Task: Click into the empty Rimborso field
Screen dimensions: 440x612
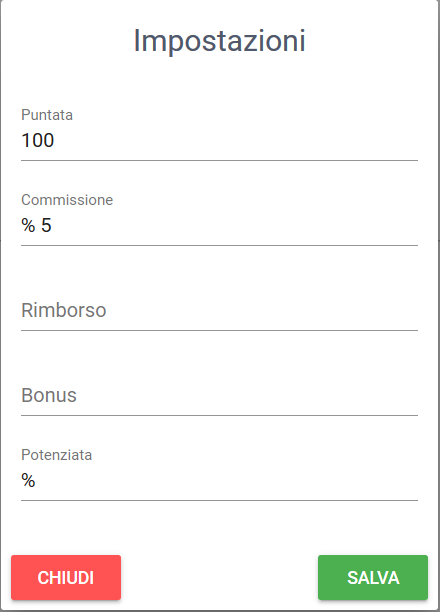Action: coord(219,311)
